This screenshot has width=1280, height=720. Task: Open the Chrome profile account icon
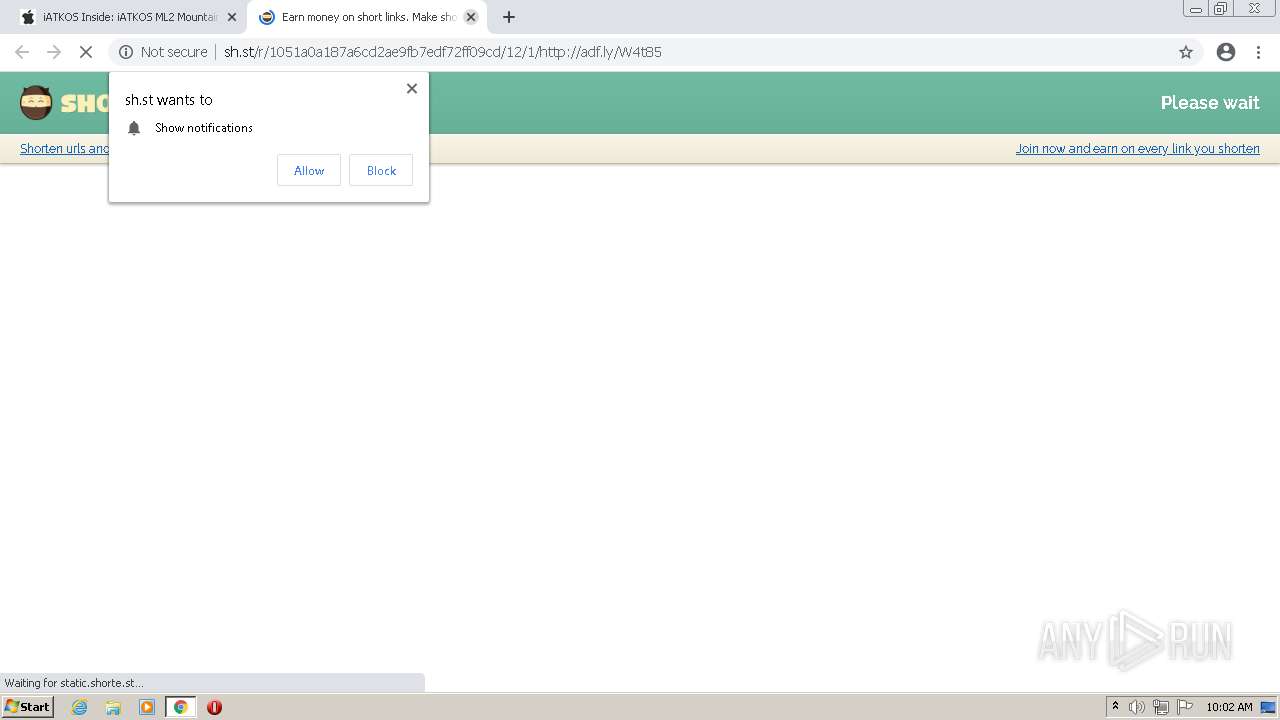(x=1226, y=52)
